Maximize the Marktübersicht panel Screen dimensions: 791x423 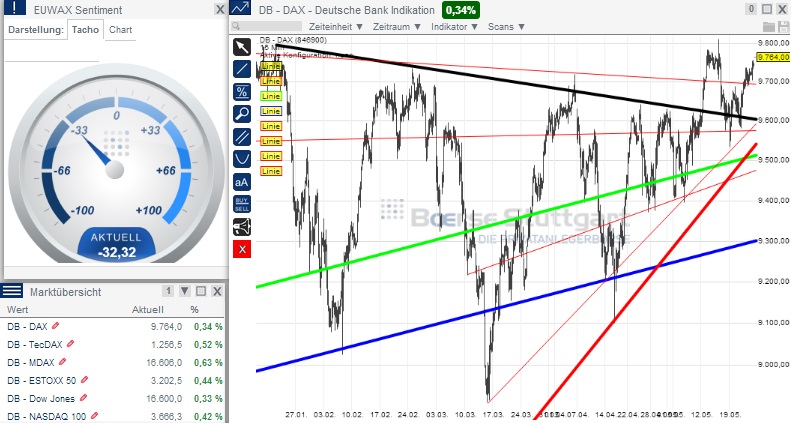201,291
